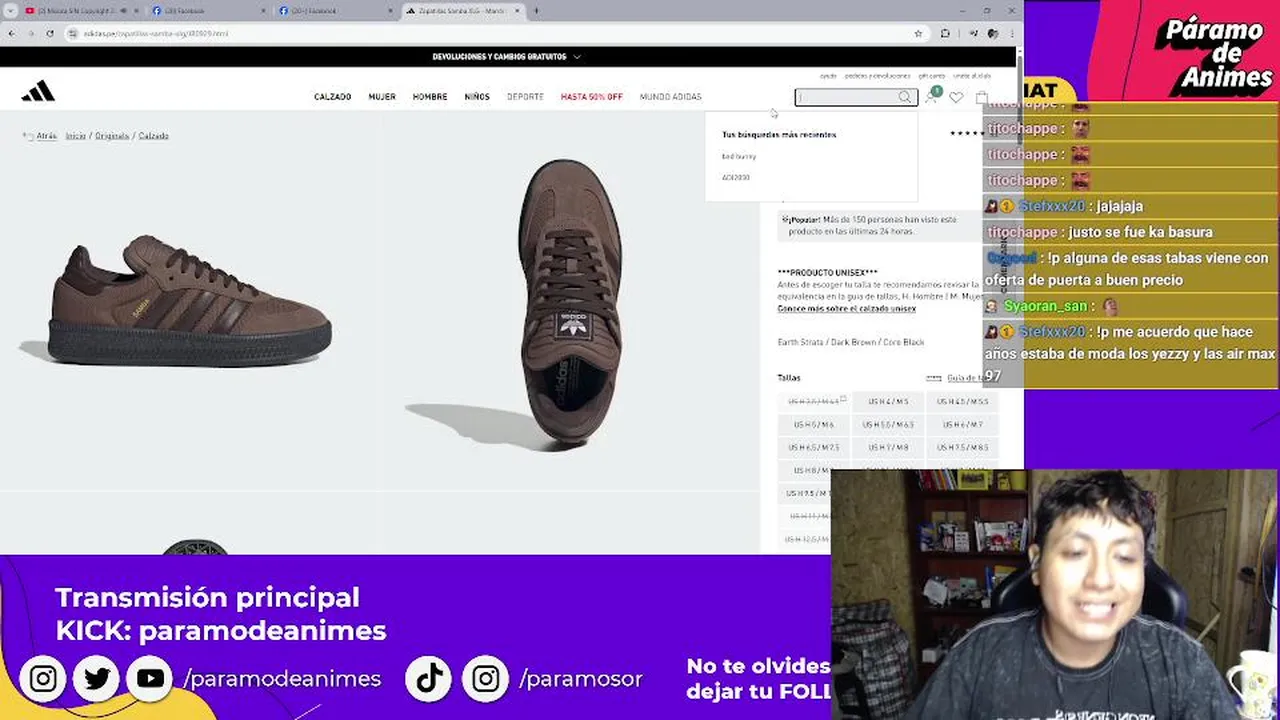
Task: Open the browser extensions icon
Action: [x=945, y=33]
